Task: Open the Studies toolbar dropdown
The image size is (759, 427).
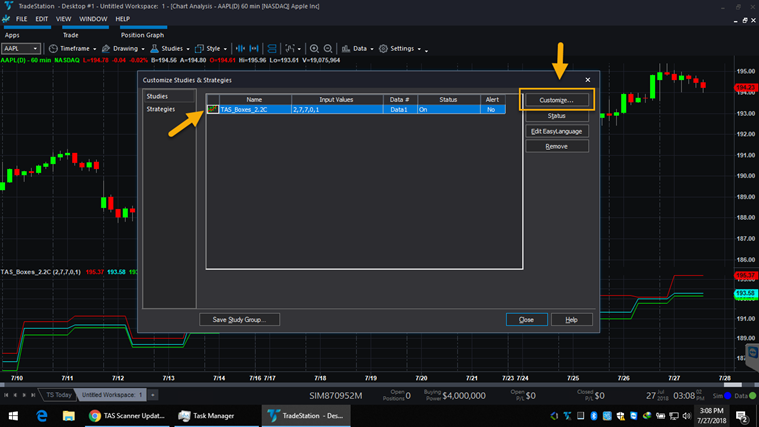Action: pyautogui.click(x=170, y=49)
